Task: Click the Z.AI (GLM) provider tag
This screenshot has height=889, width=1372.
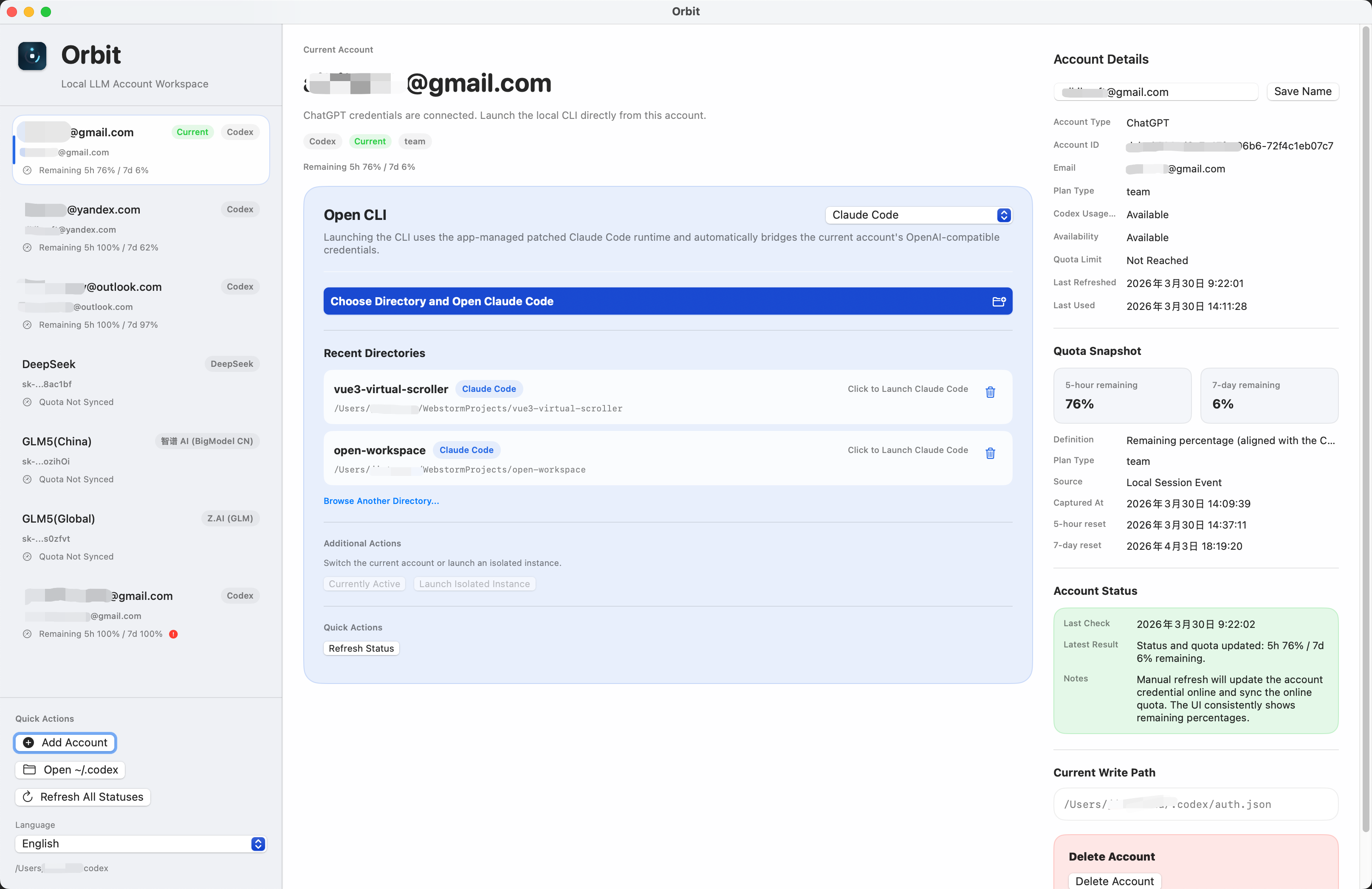Action: [x=230, y=518]
